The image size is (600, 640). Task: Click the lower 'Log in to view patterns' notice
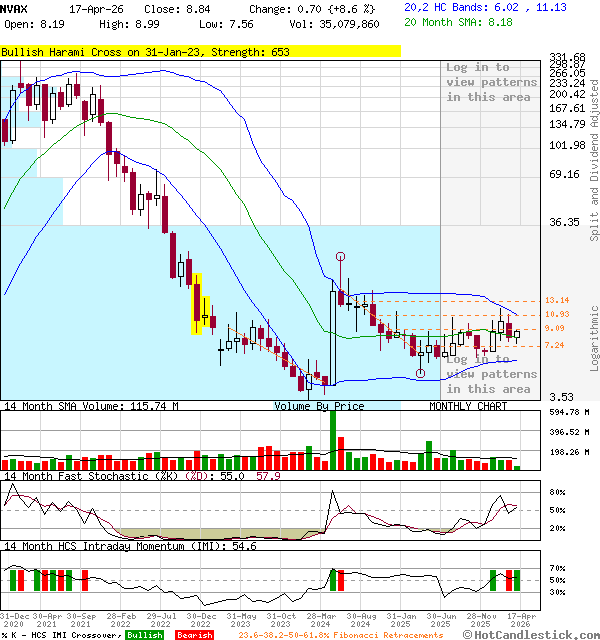pyautogui.click(x=489, y=374)
